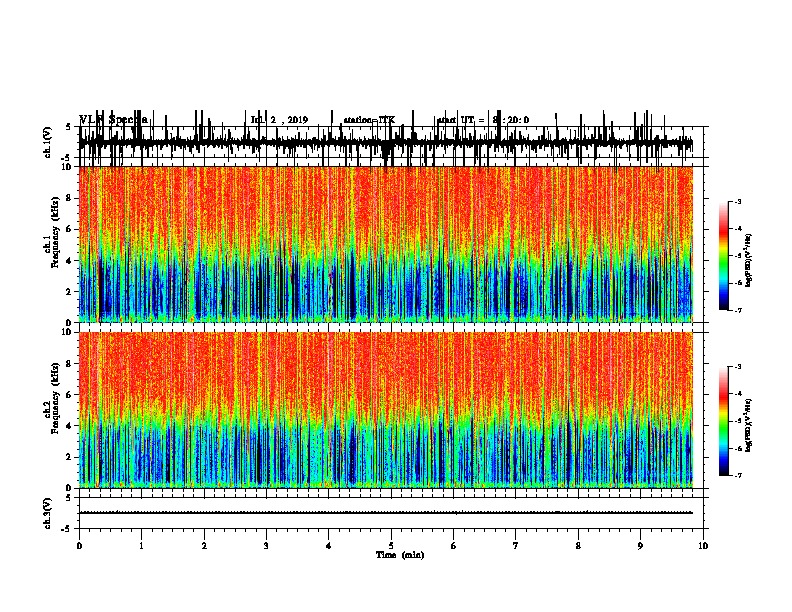Click the ch.3 flat waveform trace

pos(386,513)
